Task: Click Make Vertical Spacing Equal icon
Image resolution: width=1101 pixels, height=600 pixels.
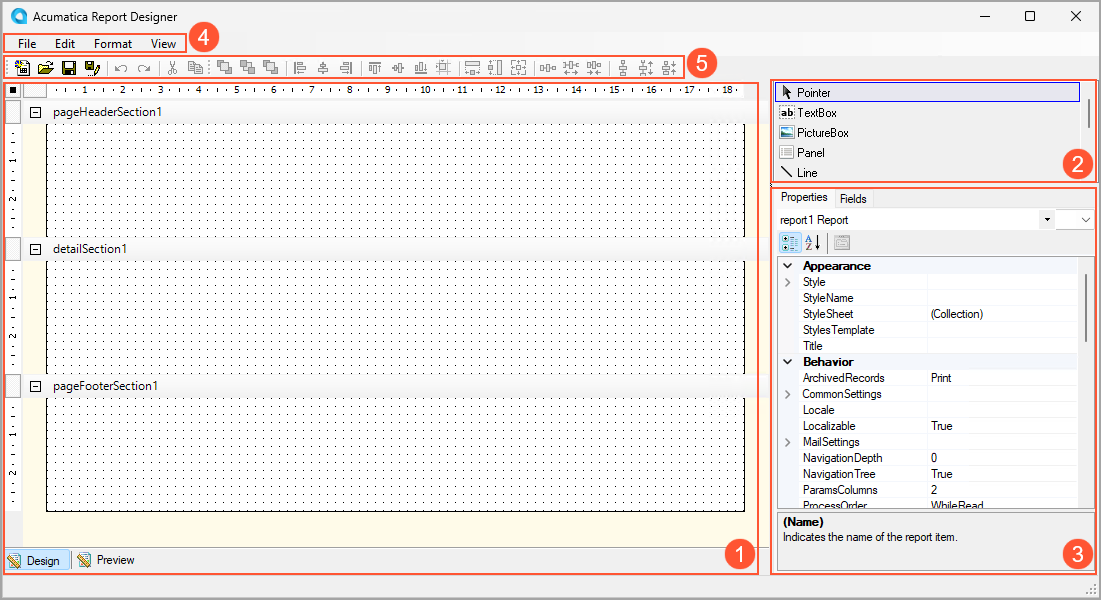Action: coord(623,67)
